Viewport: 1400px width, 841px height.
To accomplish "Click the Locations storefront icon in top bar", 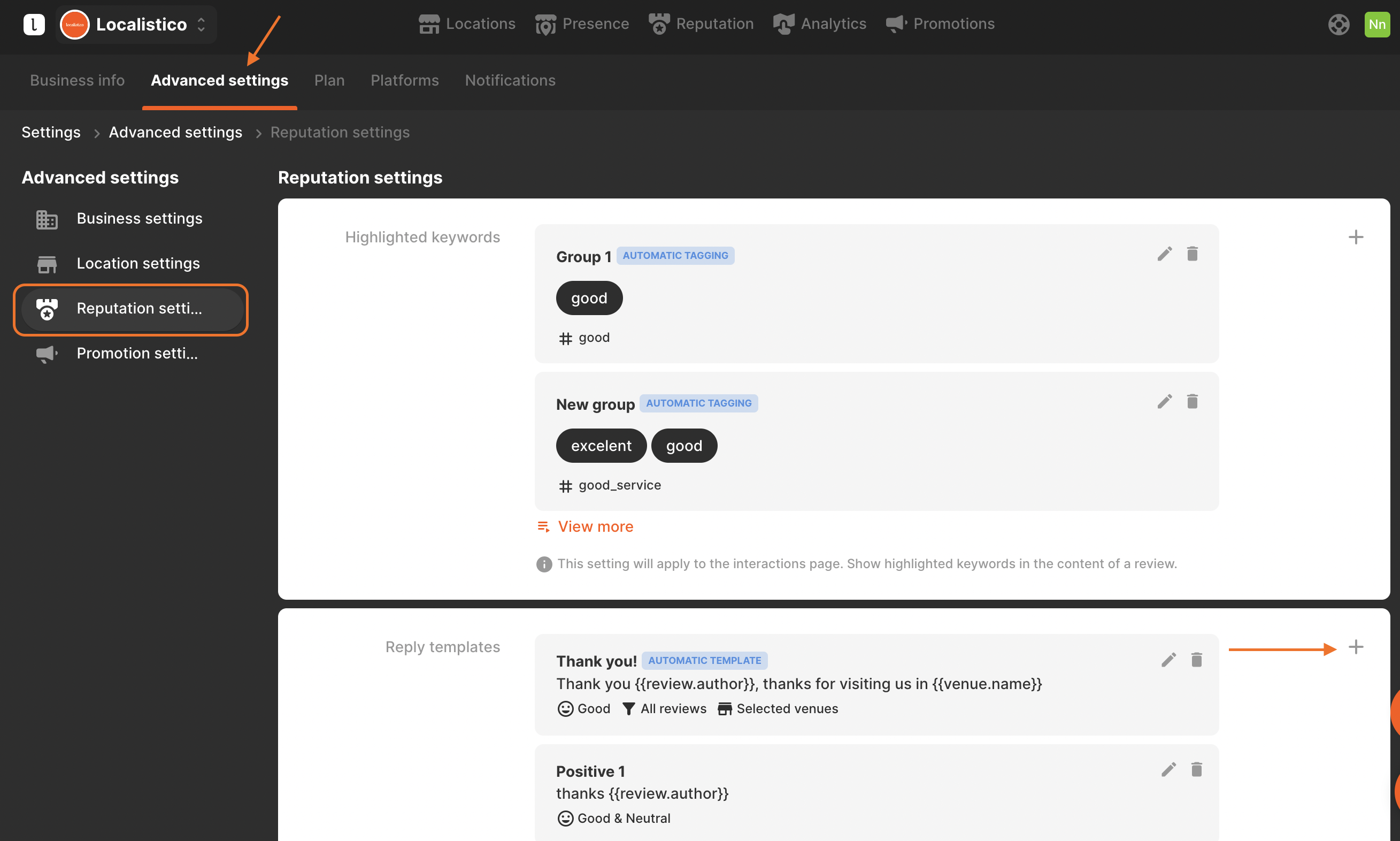I will 429,25.
